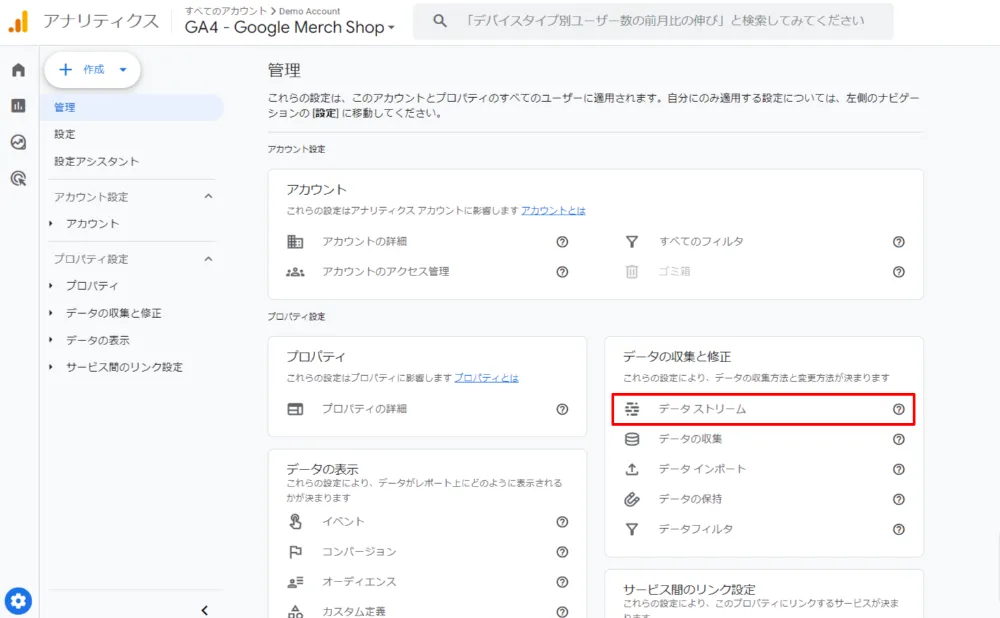Image resolution: width=1000 pixels, height=618 pixels.
Task: Open the Advertising icon in left rail
Action: coord(18,178)
